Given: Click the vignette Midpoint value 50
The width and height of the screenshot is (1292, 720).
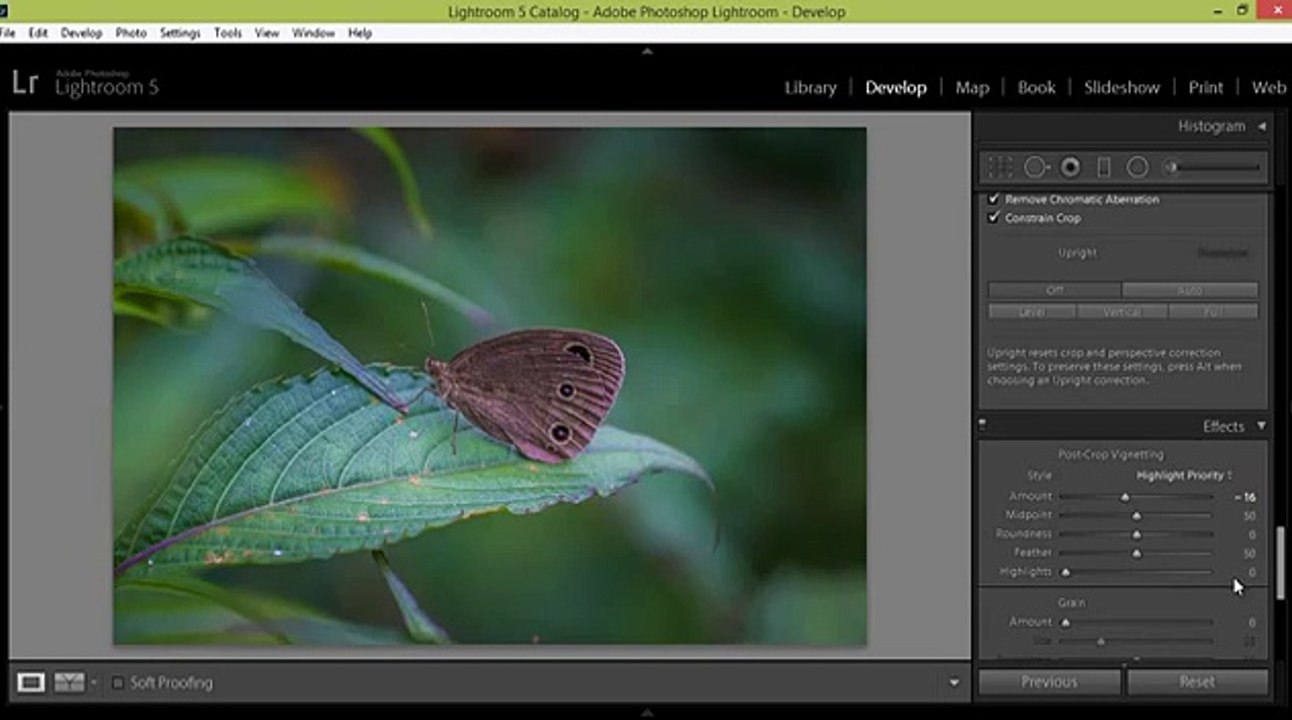Looking at the screenshot, I should tap(1249, 516).
